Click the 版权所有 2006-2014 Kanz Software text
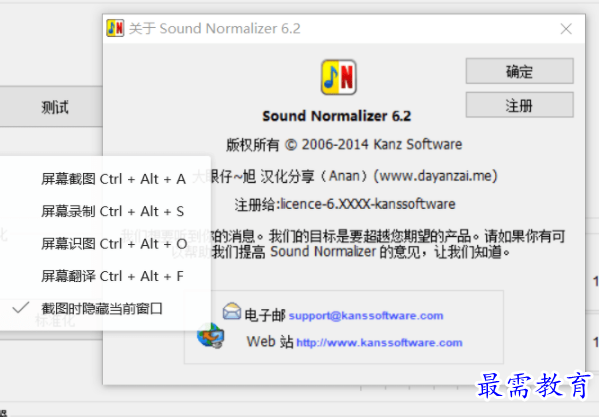The image size is (599, 417). pyautogui.click(x=344, y=144)
